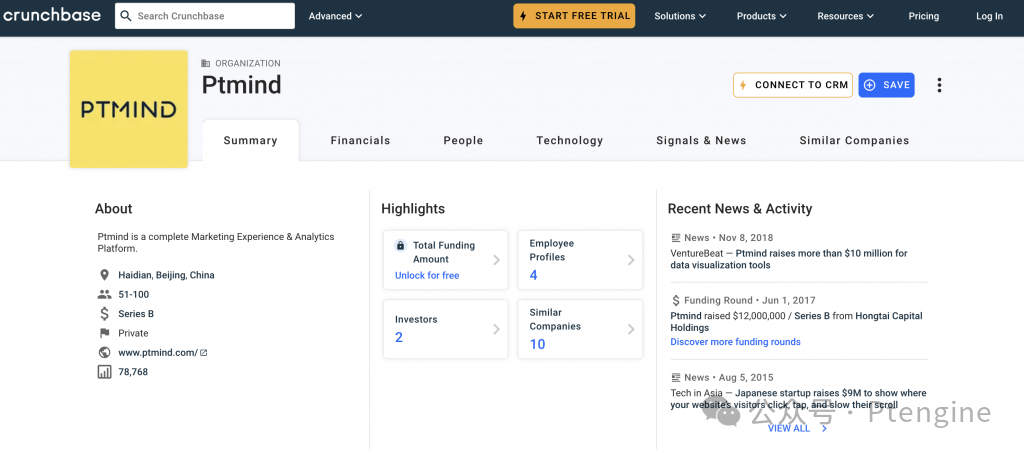
Task: Click the lock icon on Total Funding Amount
Action: pyautogui.click(x=400, y=245)
